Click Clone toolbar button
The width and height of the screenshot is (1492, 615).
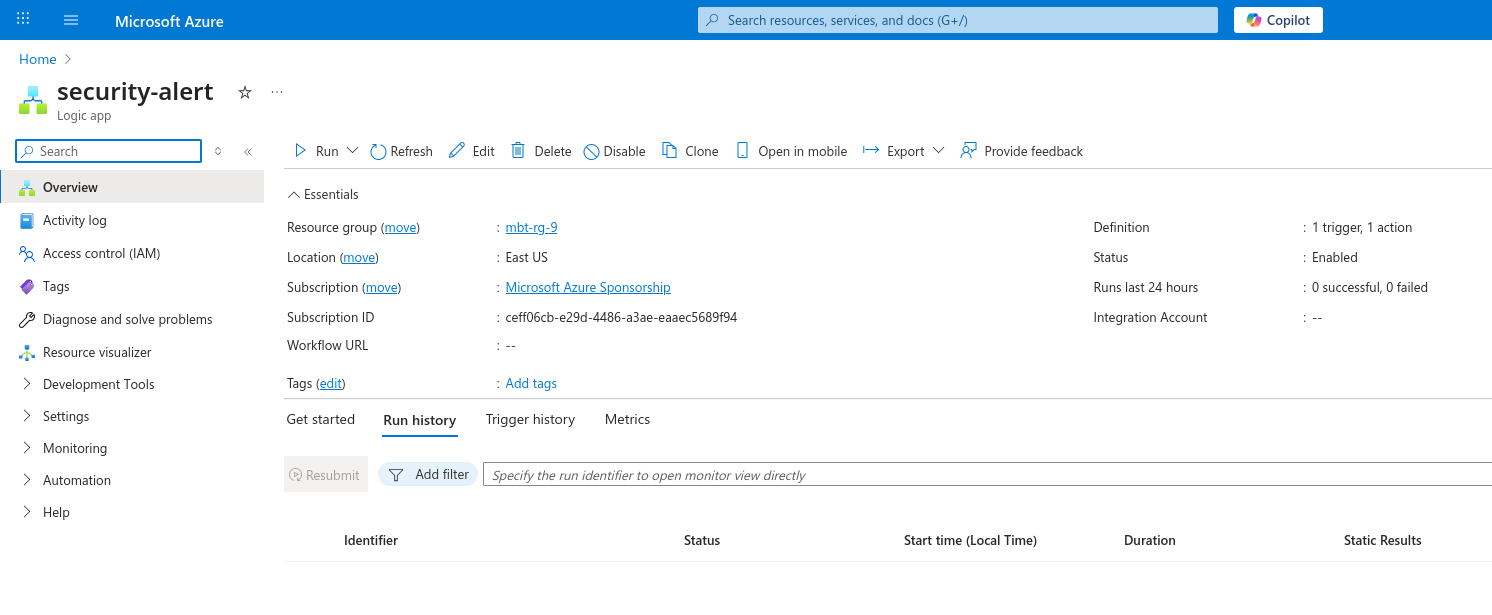691,151
